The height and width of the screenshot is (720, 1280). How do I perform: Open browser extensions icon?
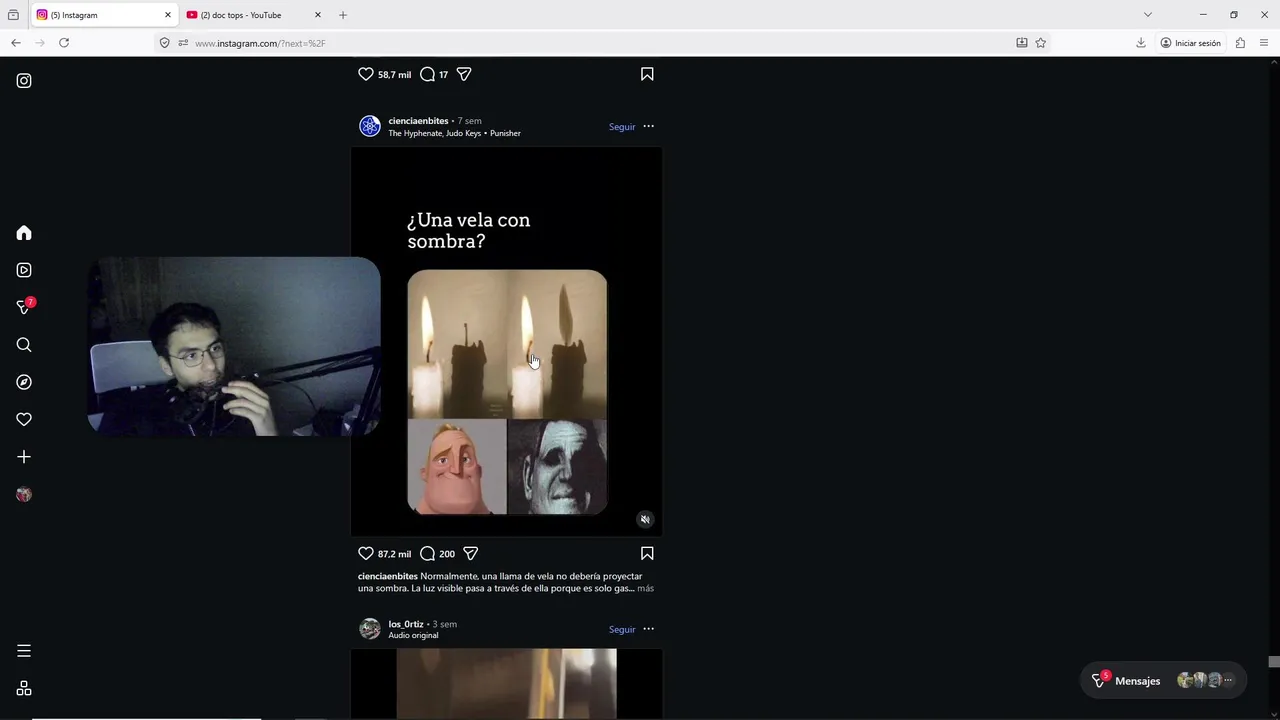click(1240, 43)
